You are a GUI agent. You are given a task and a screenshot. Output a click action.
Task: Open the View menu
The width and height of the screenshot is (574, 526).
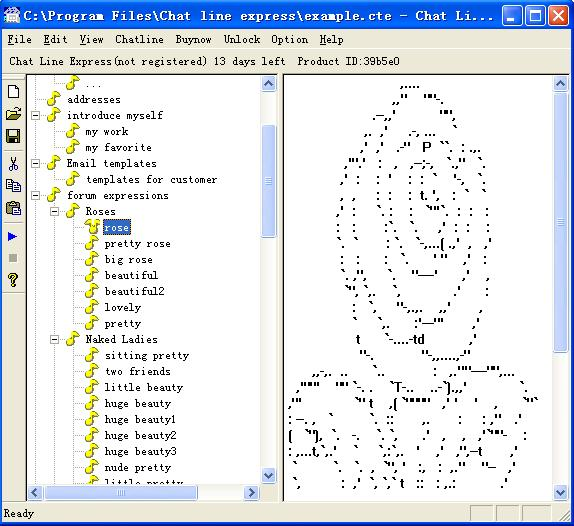click(92, 39)
